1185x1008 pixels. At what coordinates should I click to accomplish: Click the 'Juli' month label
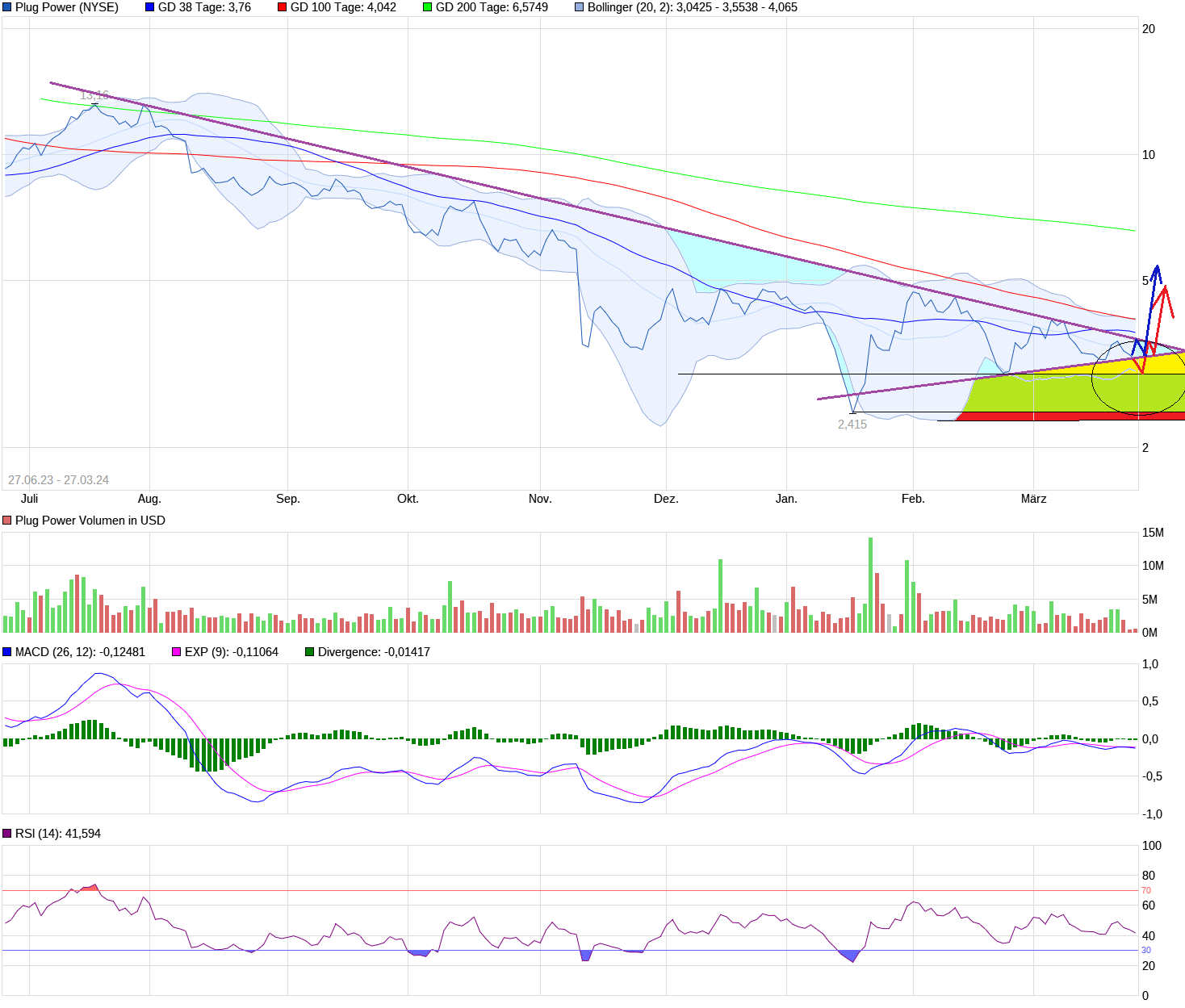pos(30,499)
